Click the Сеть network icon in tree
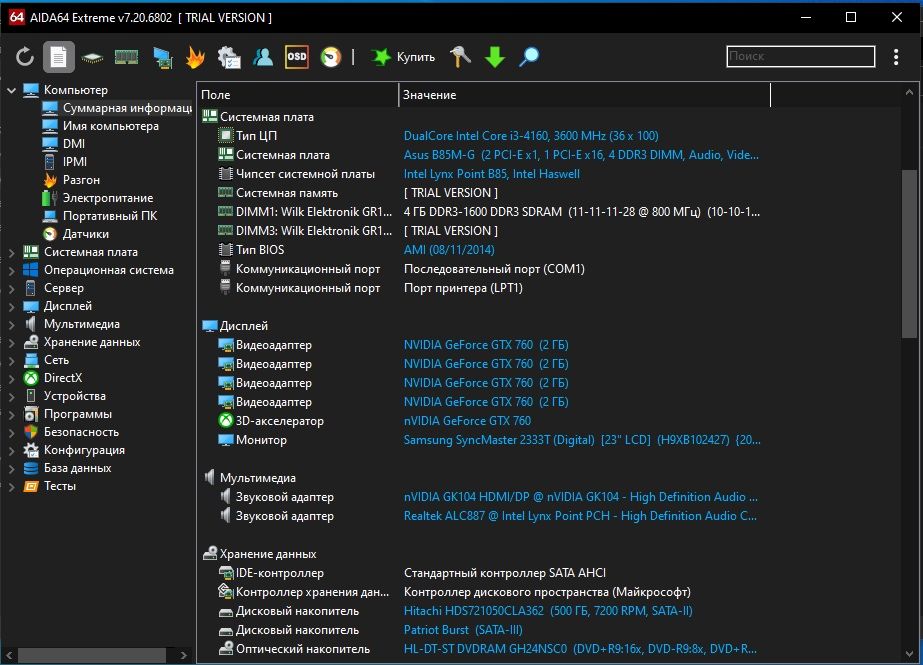This screenshot has width=923, height=665. pos(31,360)
